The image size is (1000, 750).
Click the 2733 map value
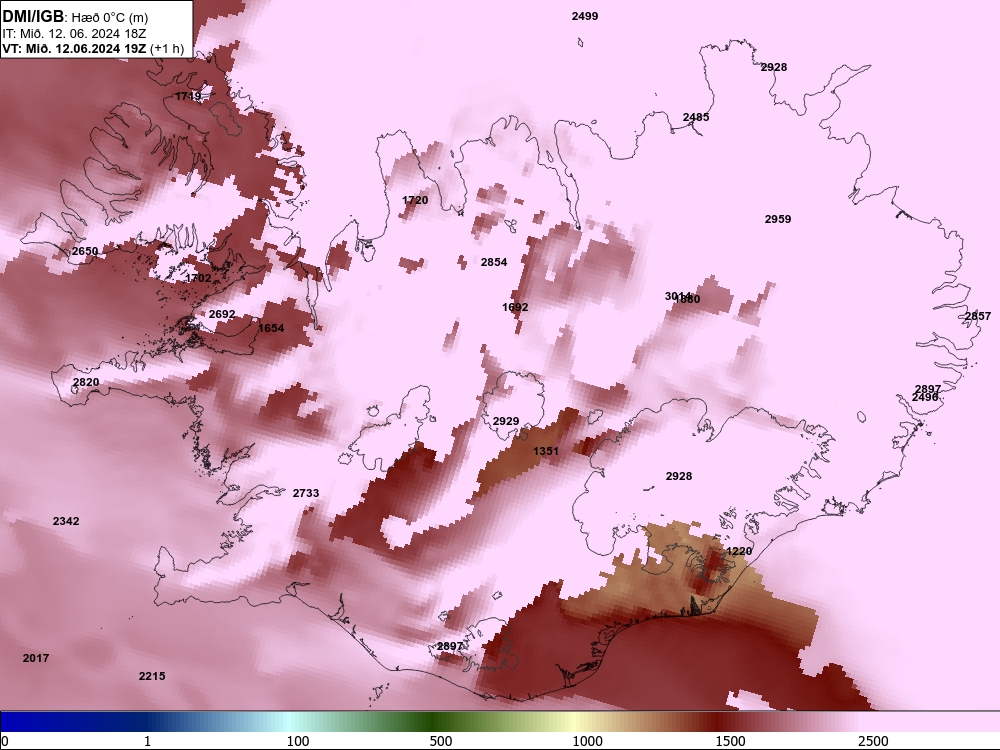tap(306, 494)
